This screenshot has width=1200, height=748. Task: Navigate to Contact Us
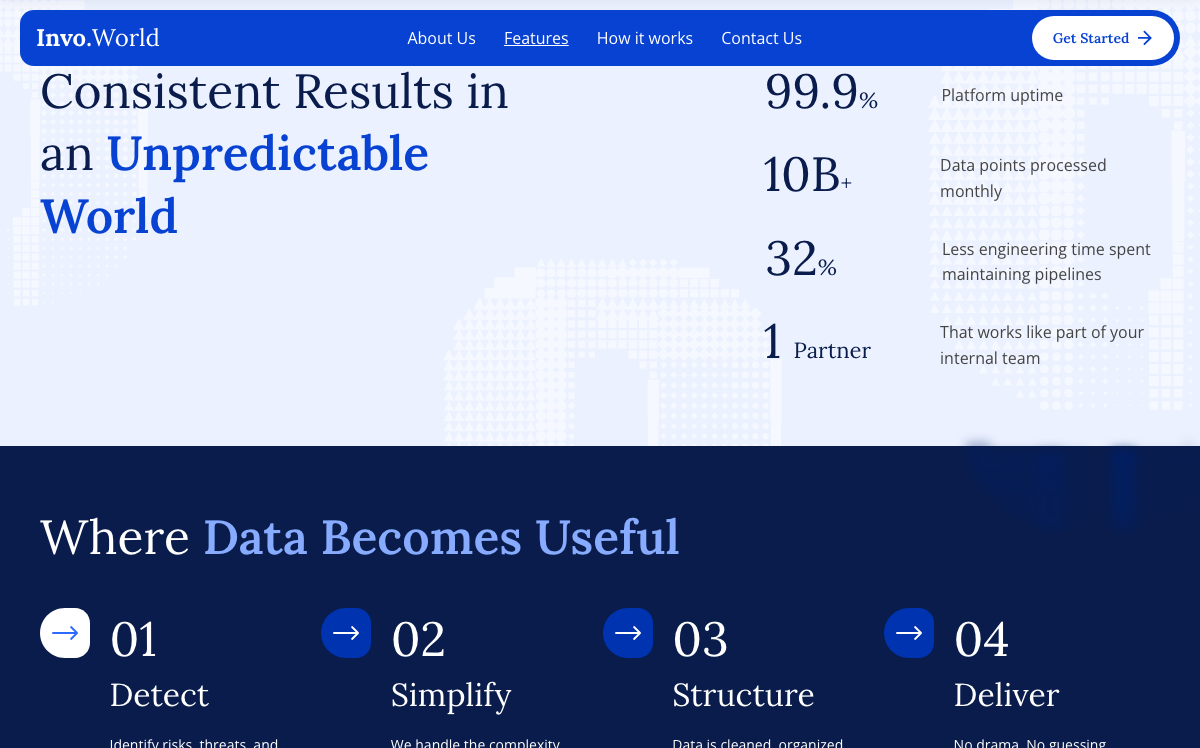click(761, 38)
